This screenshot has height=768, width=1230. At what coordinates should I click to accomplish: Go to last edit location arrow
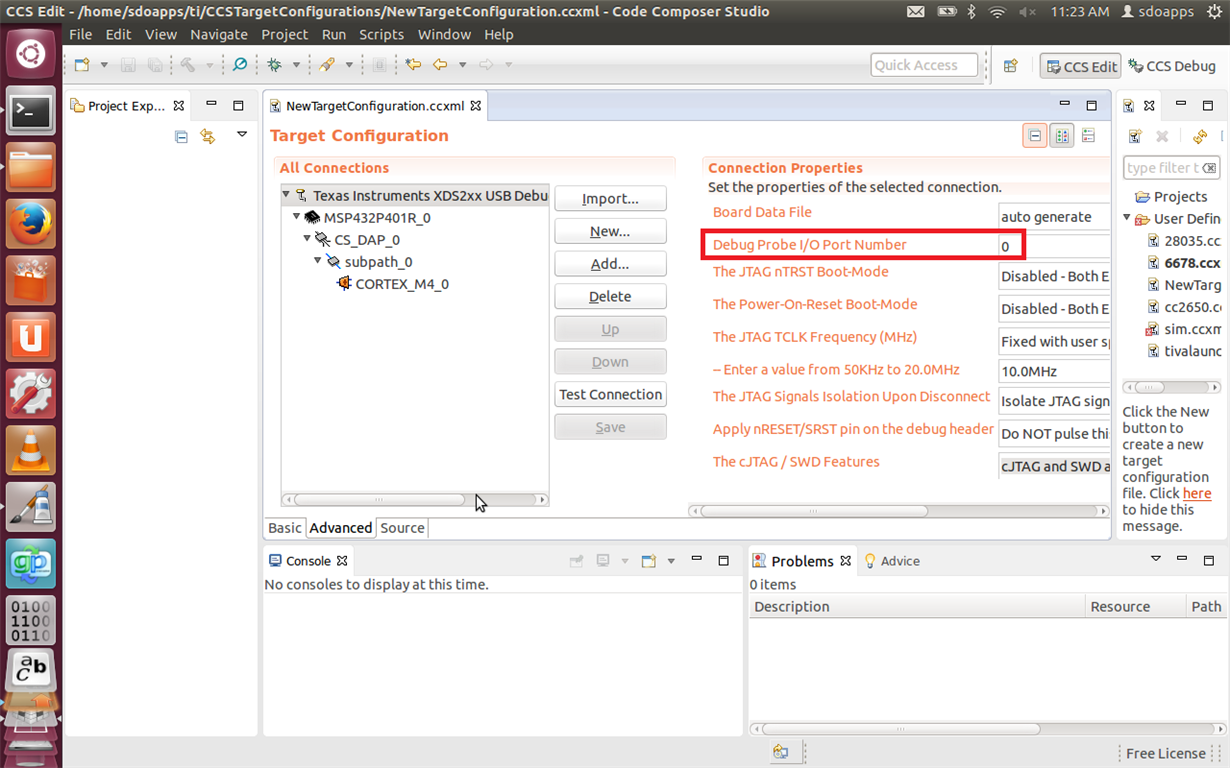point(414,65)
